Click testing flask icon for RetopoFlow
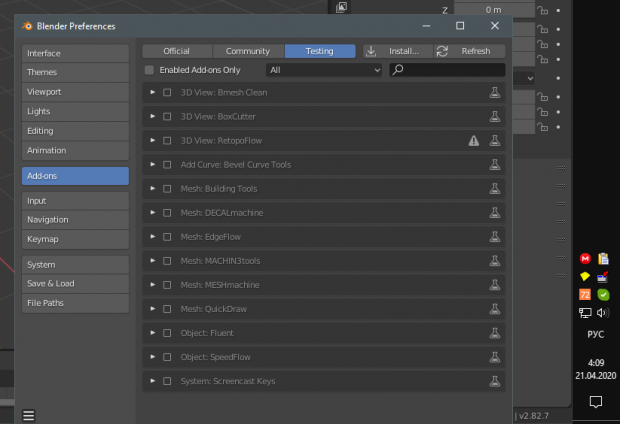Viewport: 620px width, 424px height. [x=495, y=141]
